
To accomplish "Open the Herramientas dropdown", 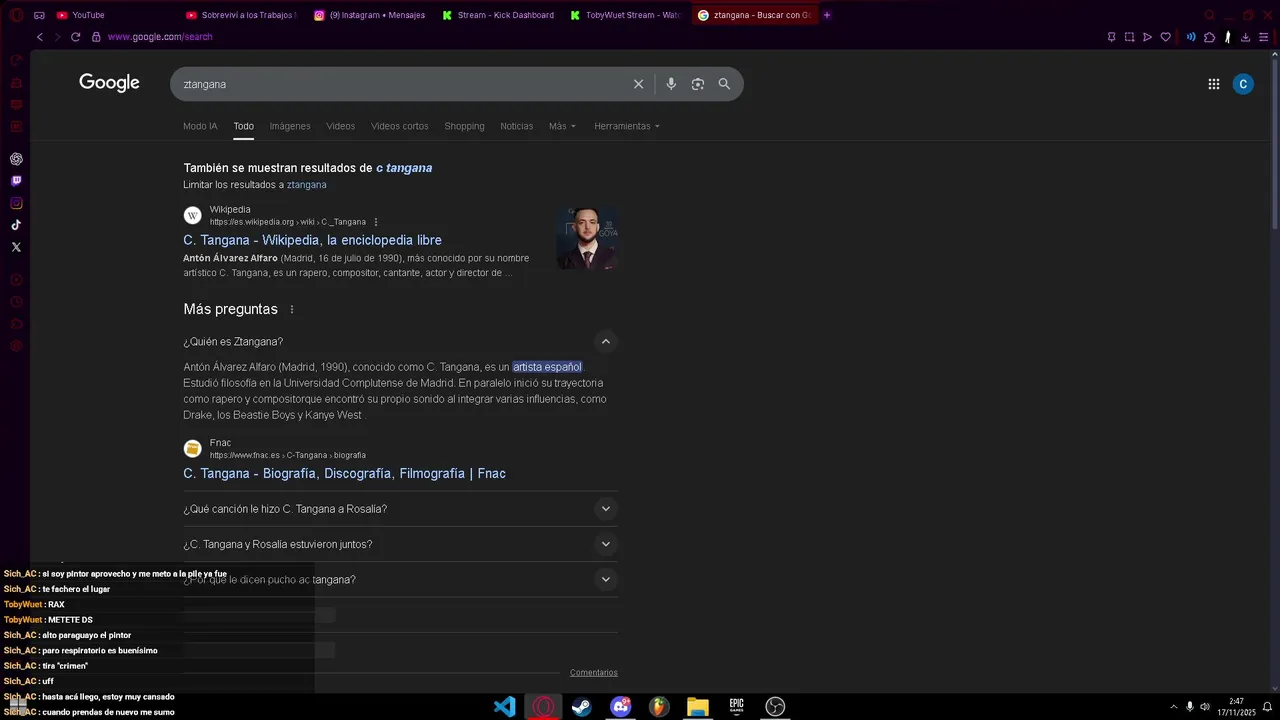I will coord(627,126).
